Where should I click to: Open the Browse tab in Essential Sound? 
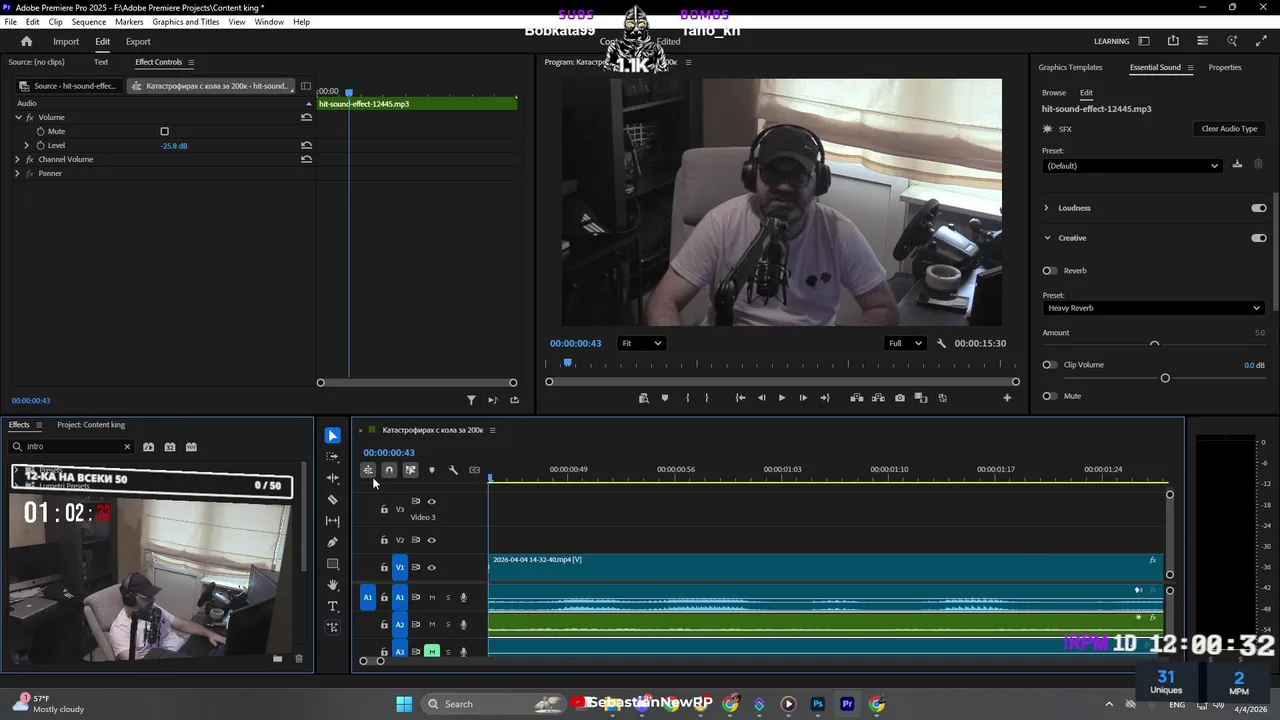click(x=1054, y=93)
